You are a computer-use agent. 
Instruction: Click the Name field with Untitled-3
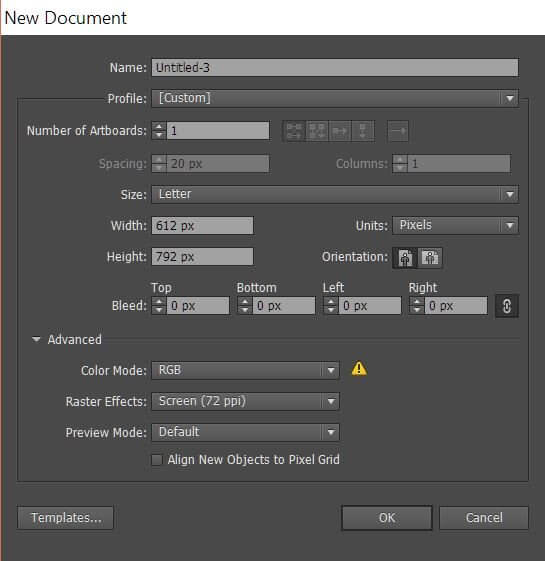[335, 68]
